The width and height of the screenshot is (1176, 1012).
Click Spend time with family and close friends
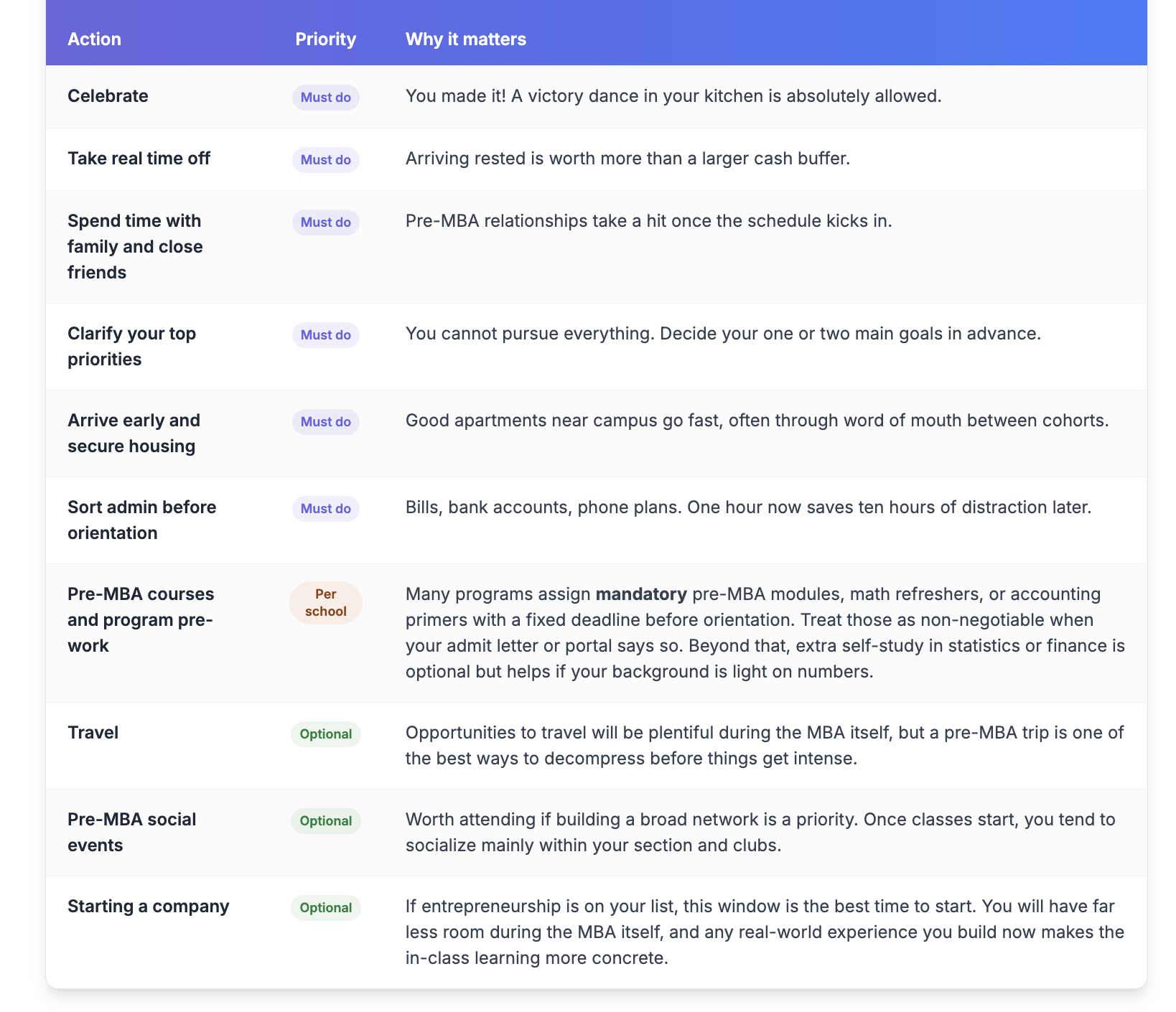point(135,247)
